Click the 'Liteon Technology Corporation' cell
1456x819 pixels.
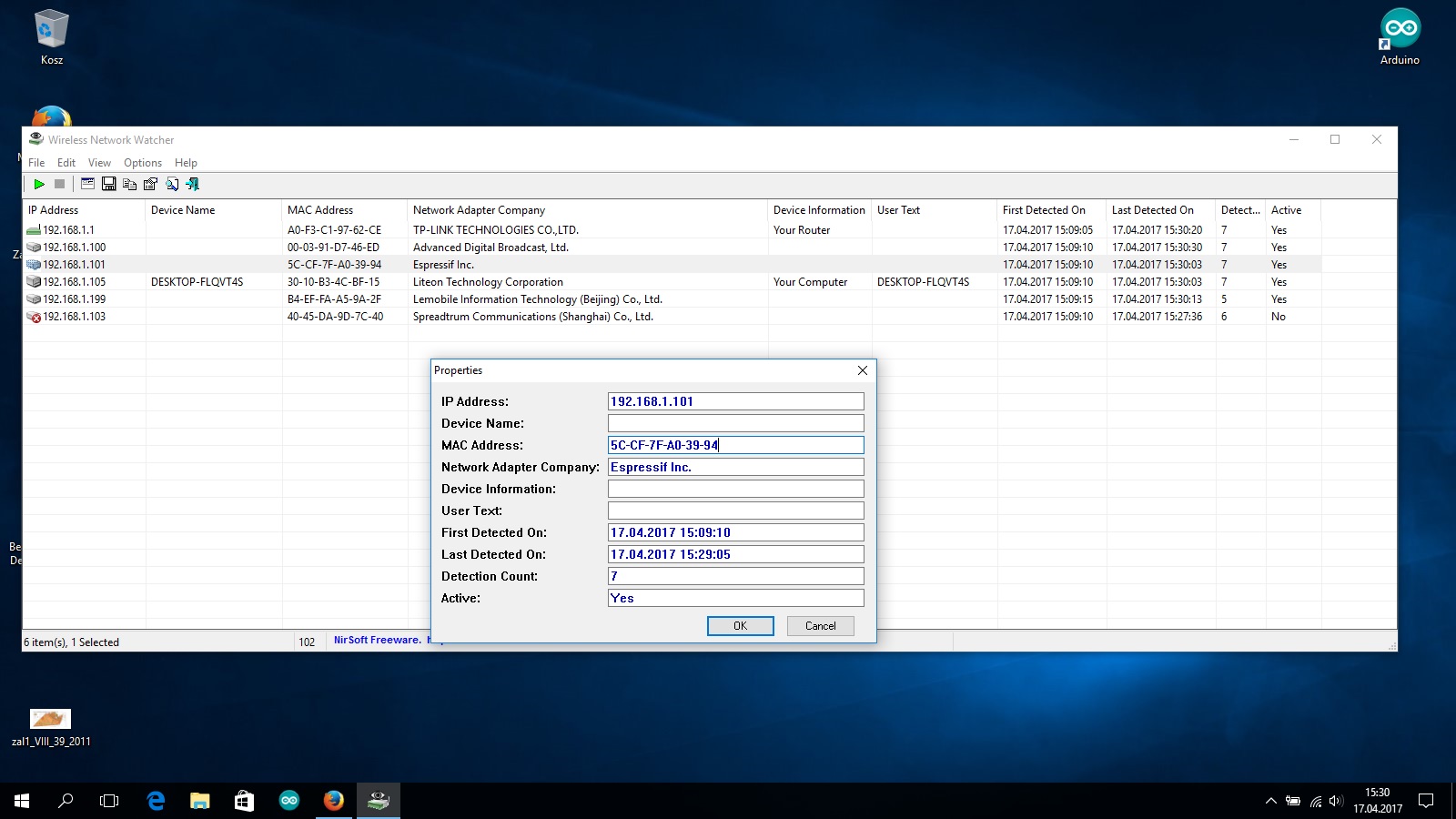pos(488,282)
